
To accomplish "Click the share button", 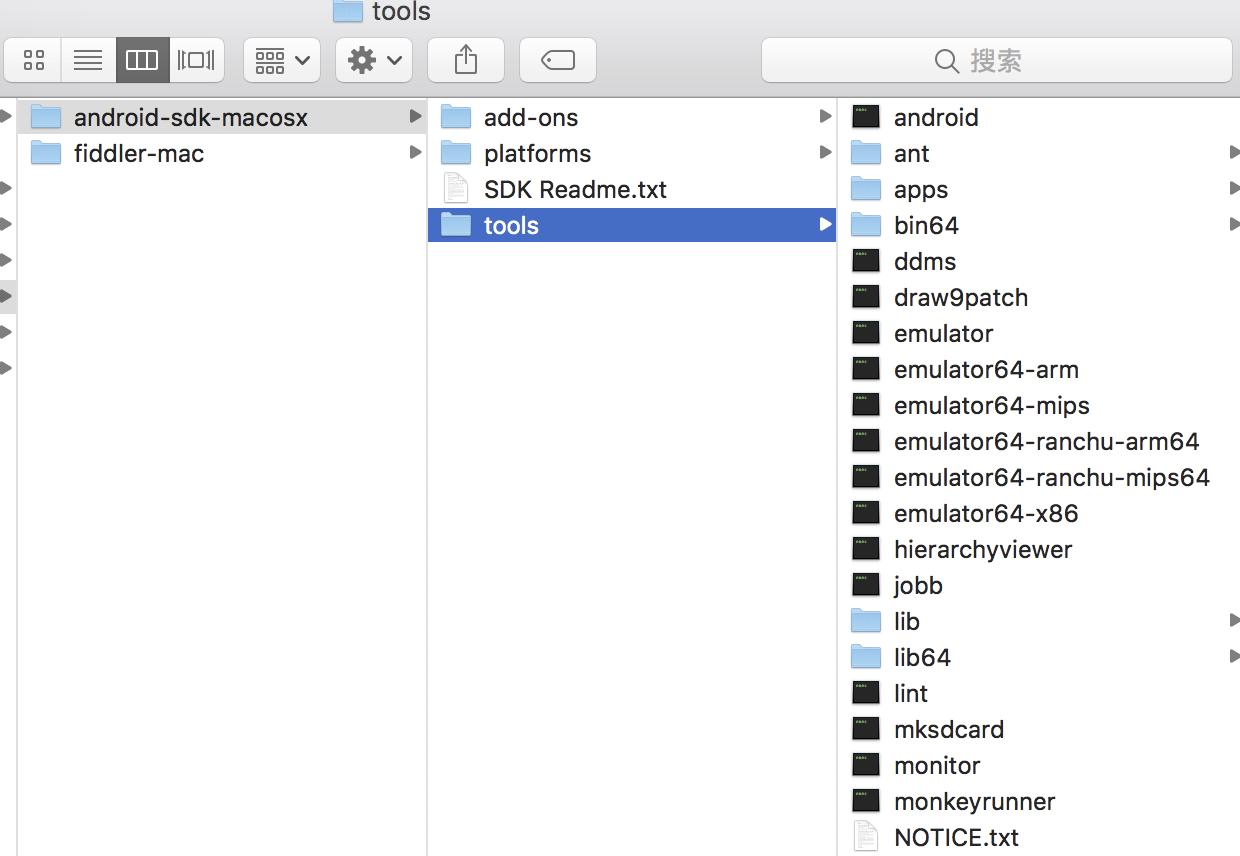I will 466,60.
